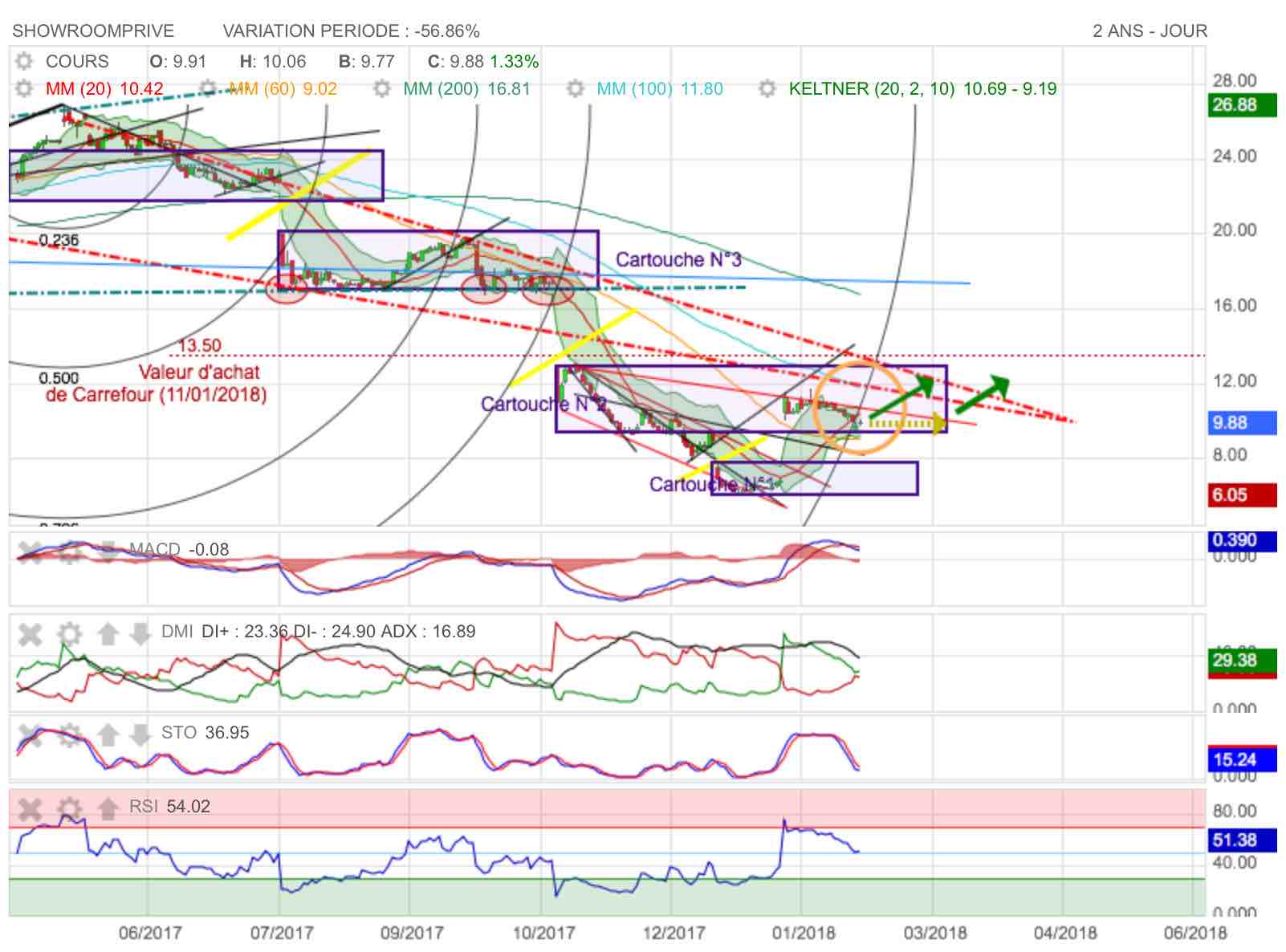Screen dimensions: 1286x952
Task: Open the KELTNER indicator settings gear
Action: pyautogui.click(x=767, y=88)
